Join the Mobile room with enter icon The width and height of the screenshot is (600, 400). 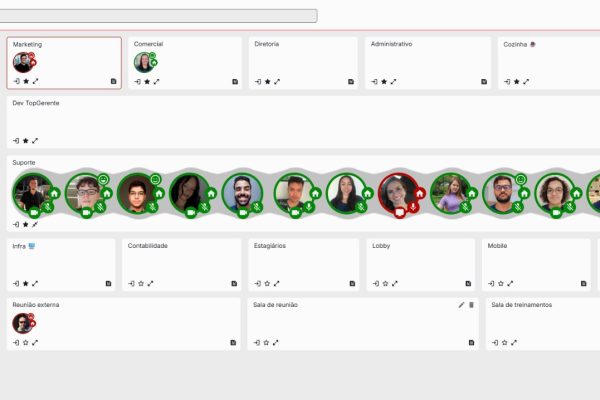(491, 284)
